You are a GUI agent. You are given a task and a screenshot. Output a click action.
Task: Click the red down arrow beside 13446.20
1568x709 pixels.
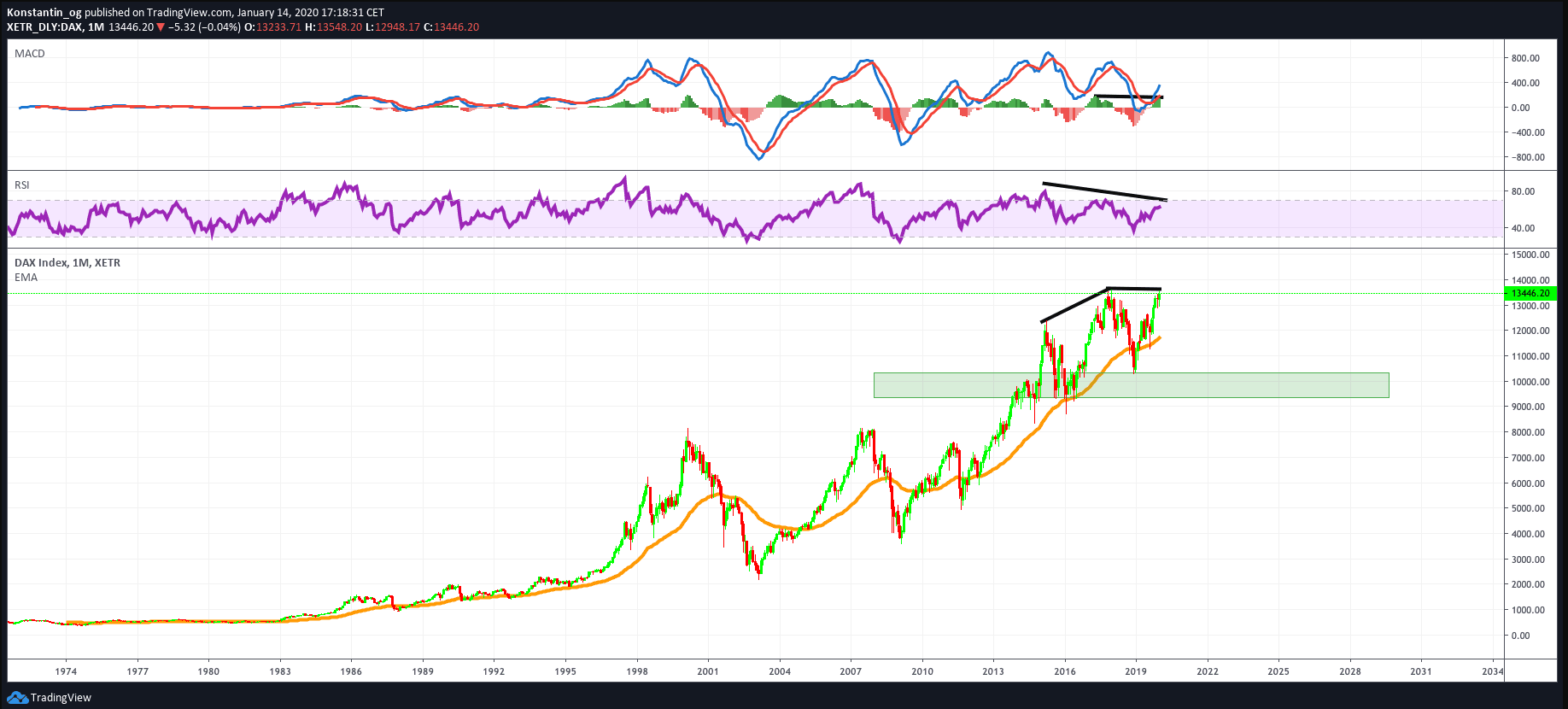[160, 27]
